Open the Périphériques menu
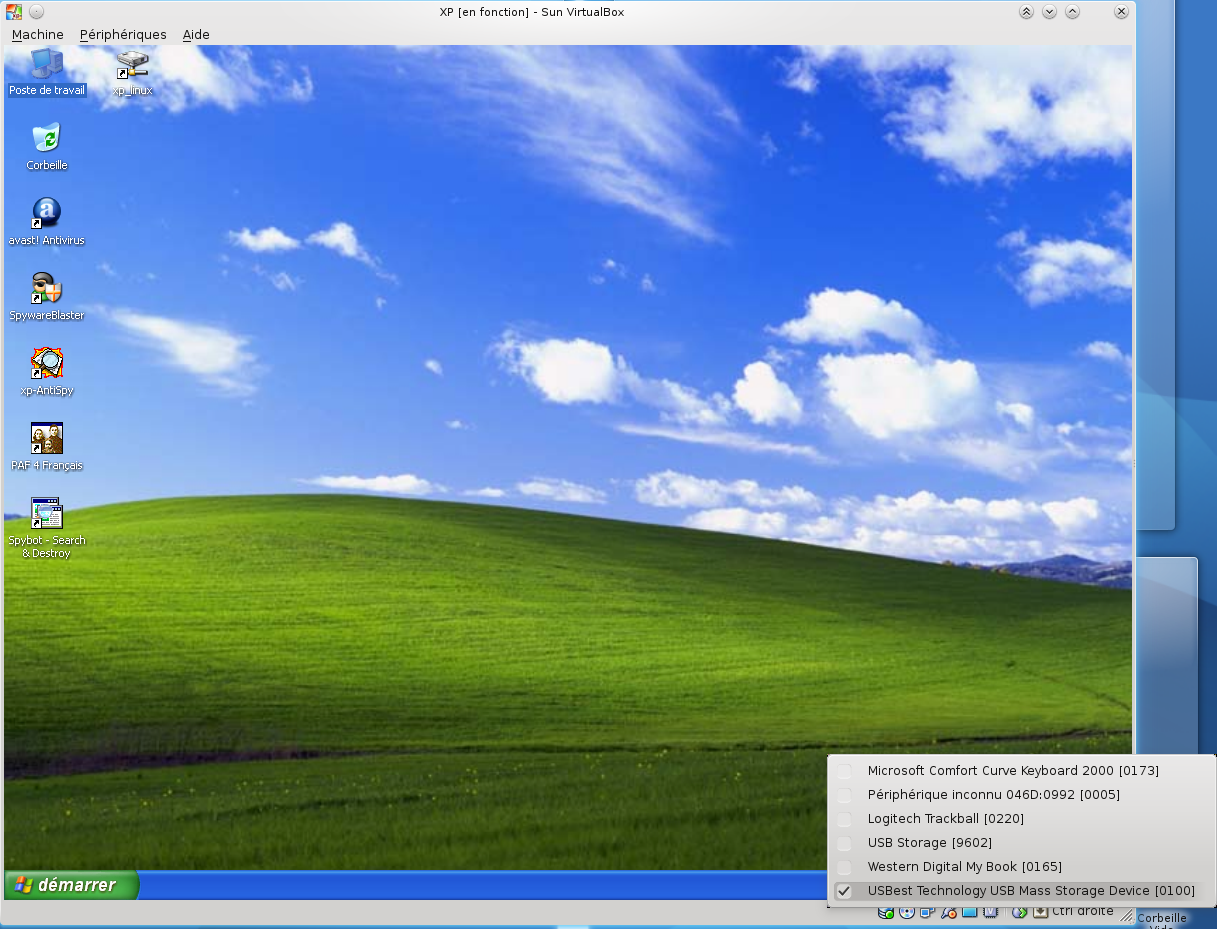The height and width of the screenshot is (929, 1217). tap(123, 34)
